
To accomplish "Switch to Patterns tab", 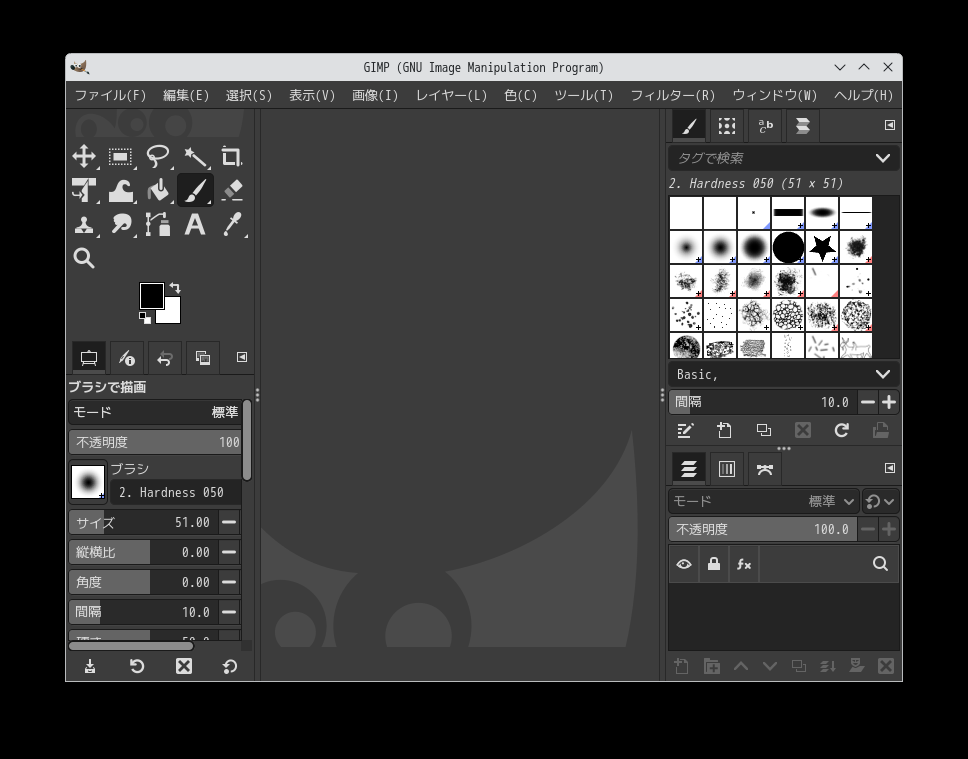I will click(727, 126).
